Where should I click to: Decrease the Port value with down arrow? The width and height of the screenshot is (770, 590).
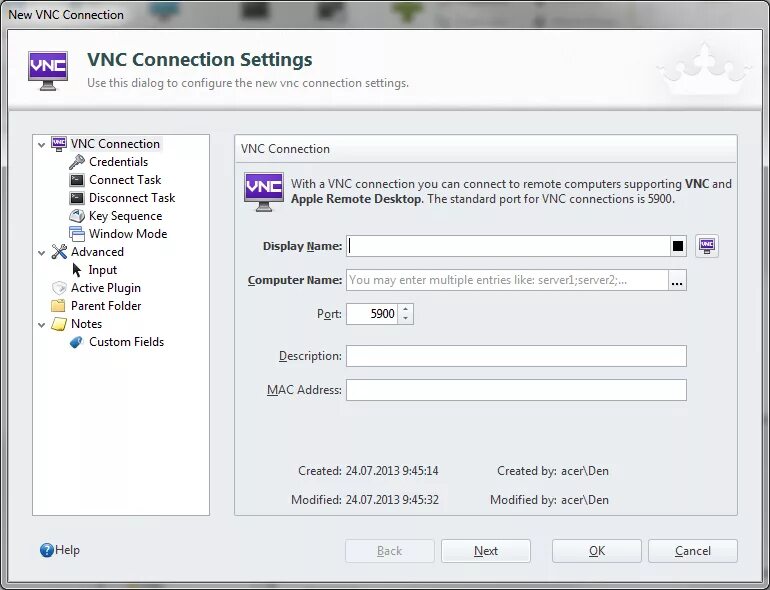(x=406, y=319)
